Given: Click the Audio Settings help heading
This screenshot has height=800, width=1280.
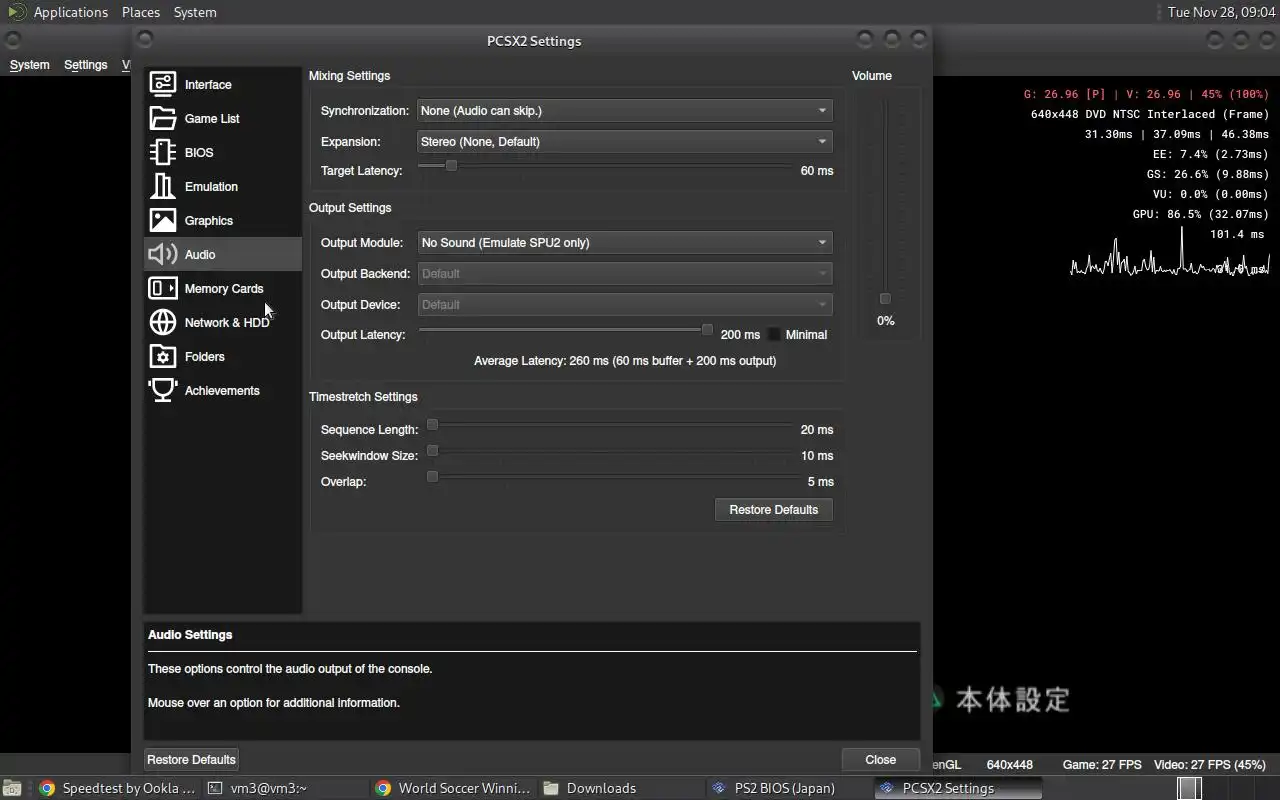Looking at the screenshot, I should (190, 634).
